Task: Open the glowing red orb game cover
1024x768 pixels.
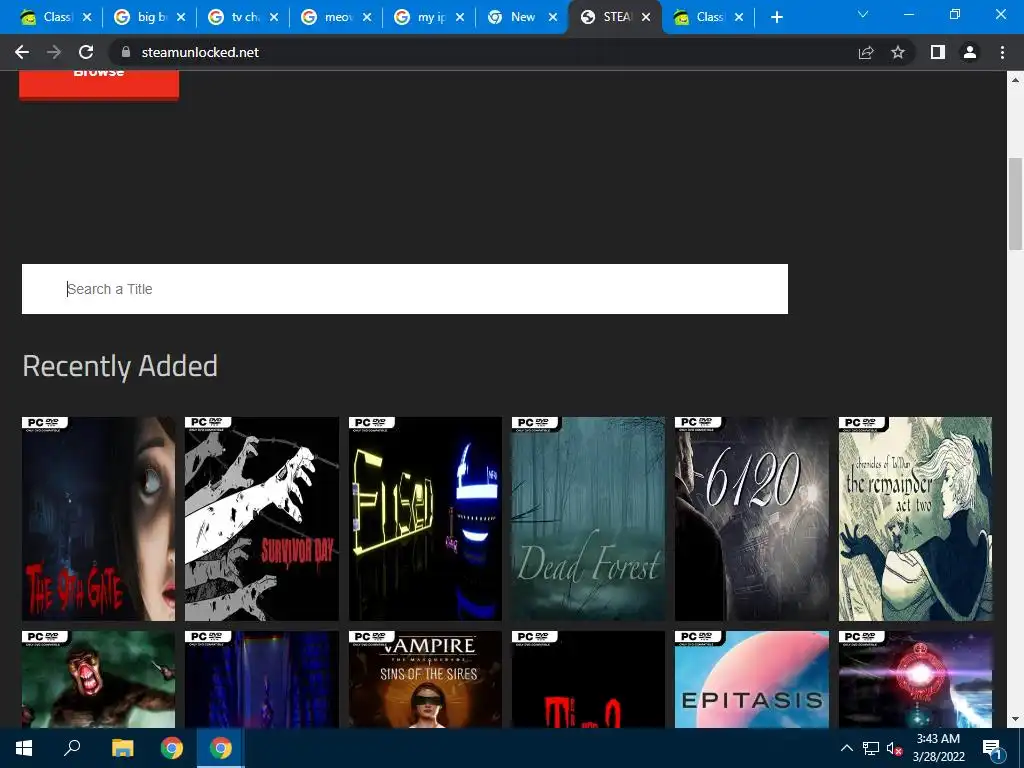Action: [x=915, y=679]
